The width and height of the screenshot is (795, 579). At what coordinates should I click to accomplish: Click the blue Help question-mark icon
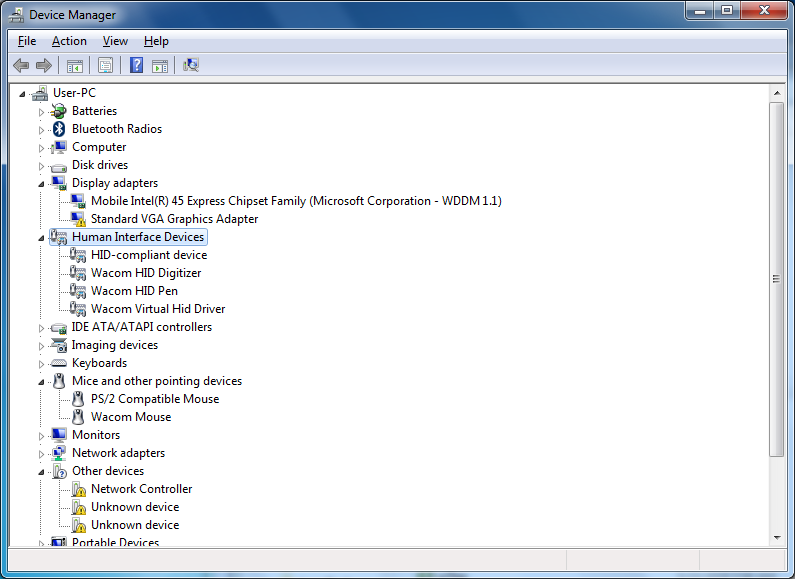(136, 65)
